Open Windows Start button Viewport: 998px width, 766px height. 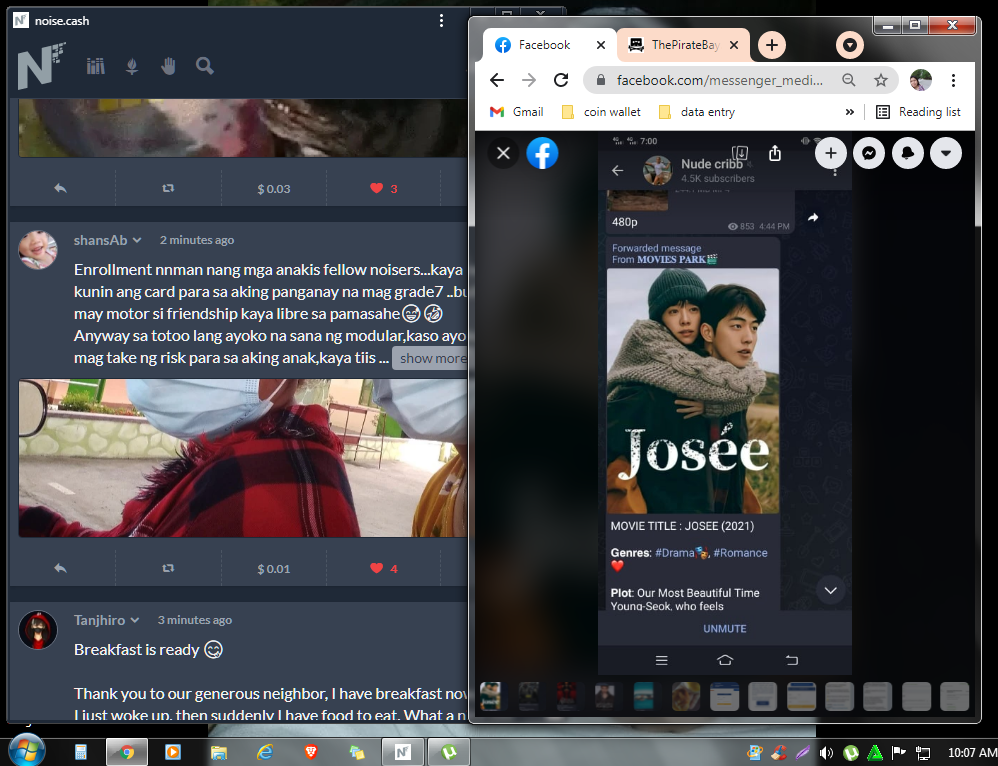click(27, 751)
